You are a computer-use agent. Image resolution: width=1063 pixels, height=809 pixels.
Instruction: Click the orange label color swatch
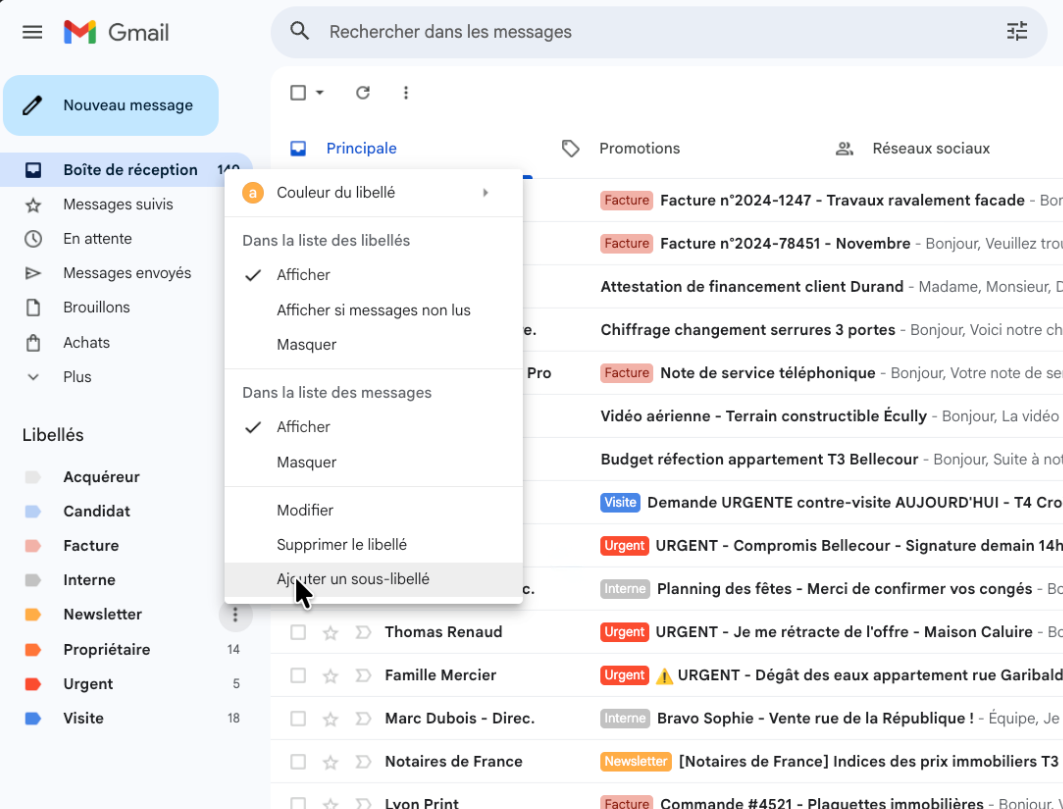click(x=253, y=192)
